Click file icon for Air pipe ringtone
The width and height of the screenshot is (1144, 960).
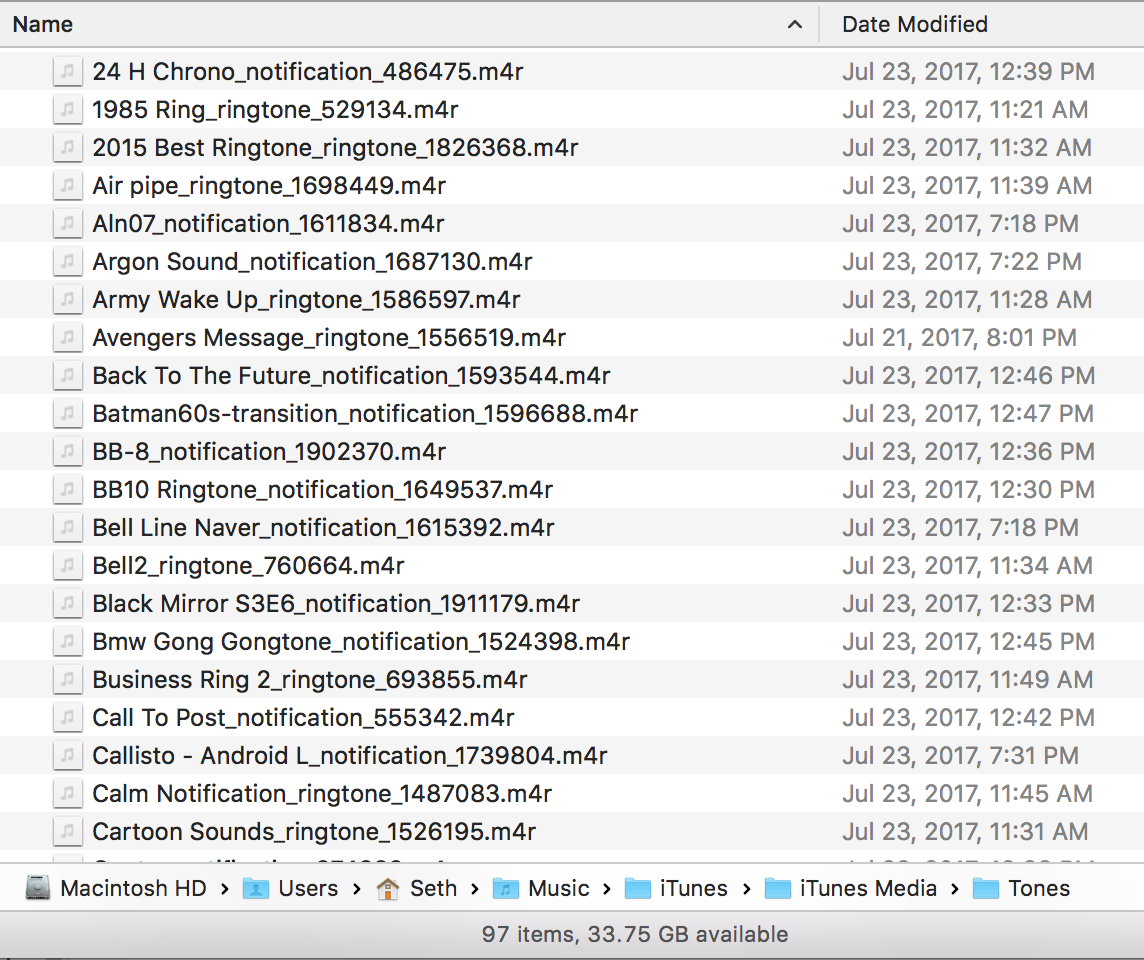[x=67, y=185]
